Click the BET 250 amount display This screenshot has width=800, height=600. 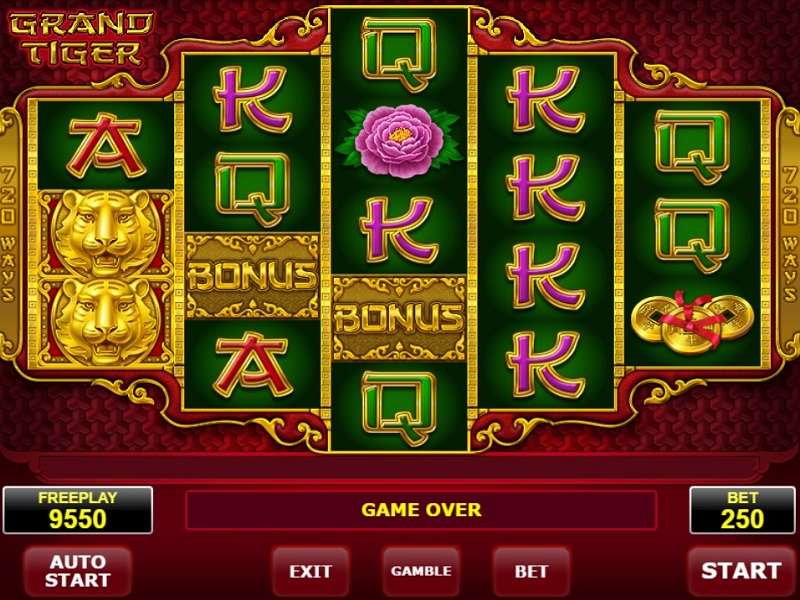coord(742,510)
